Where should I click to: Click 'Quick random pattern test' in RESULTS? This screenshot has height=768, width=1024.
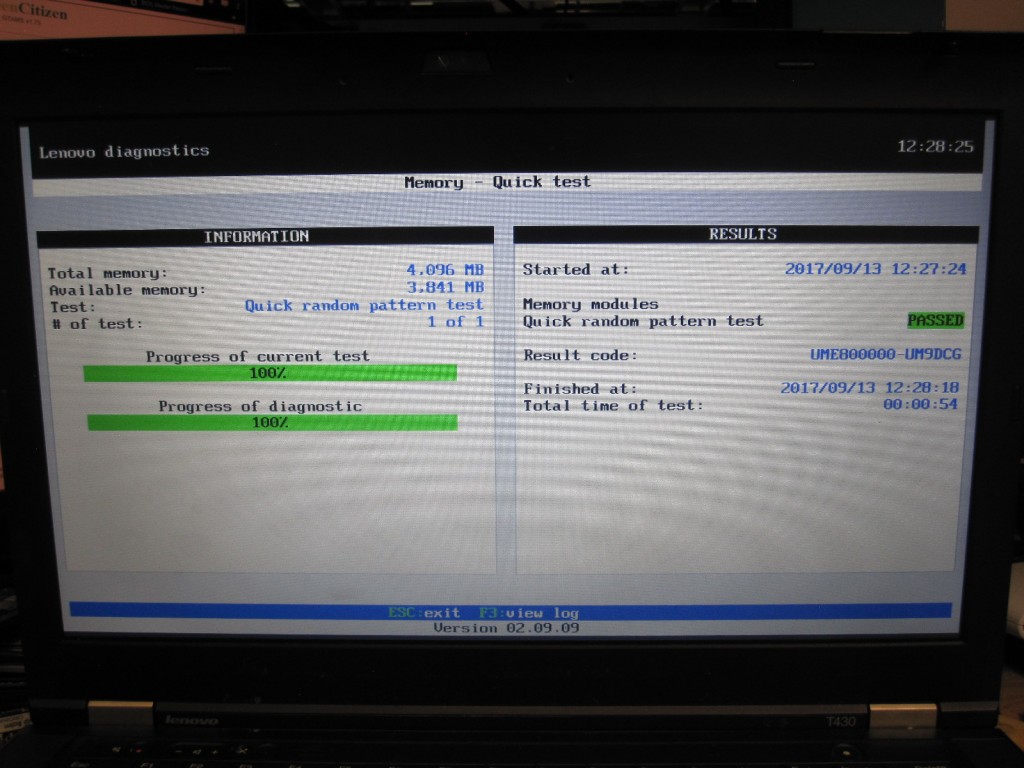(643, 321)
